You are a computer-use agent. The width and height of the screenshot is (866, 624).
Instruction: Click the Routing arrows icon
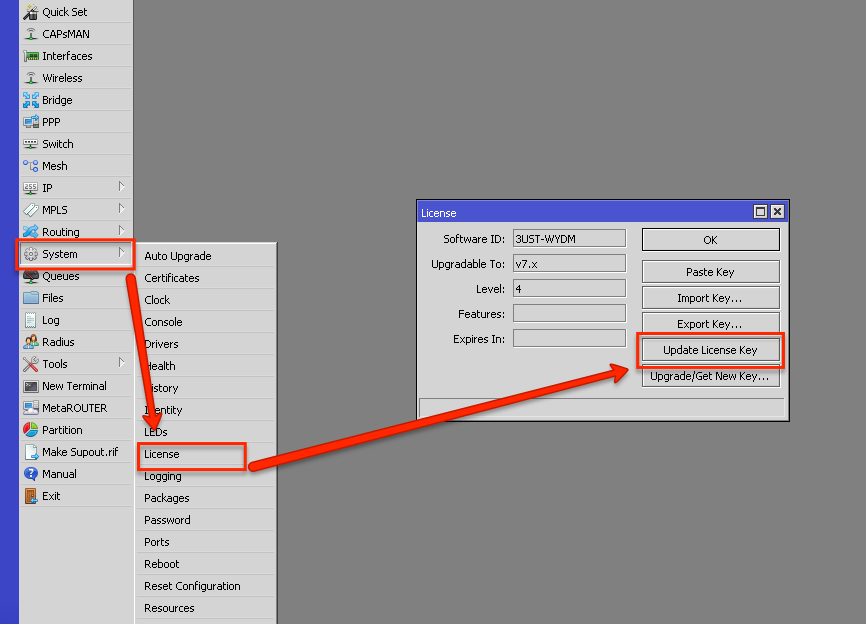(x=31, y=232)
